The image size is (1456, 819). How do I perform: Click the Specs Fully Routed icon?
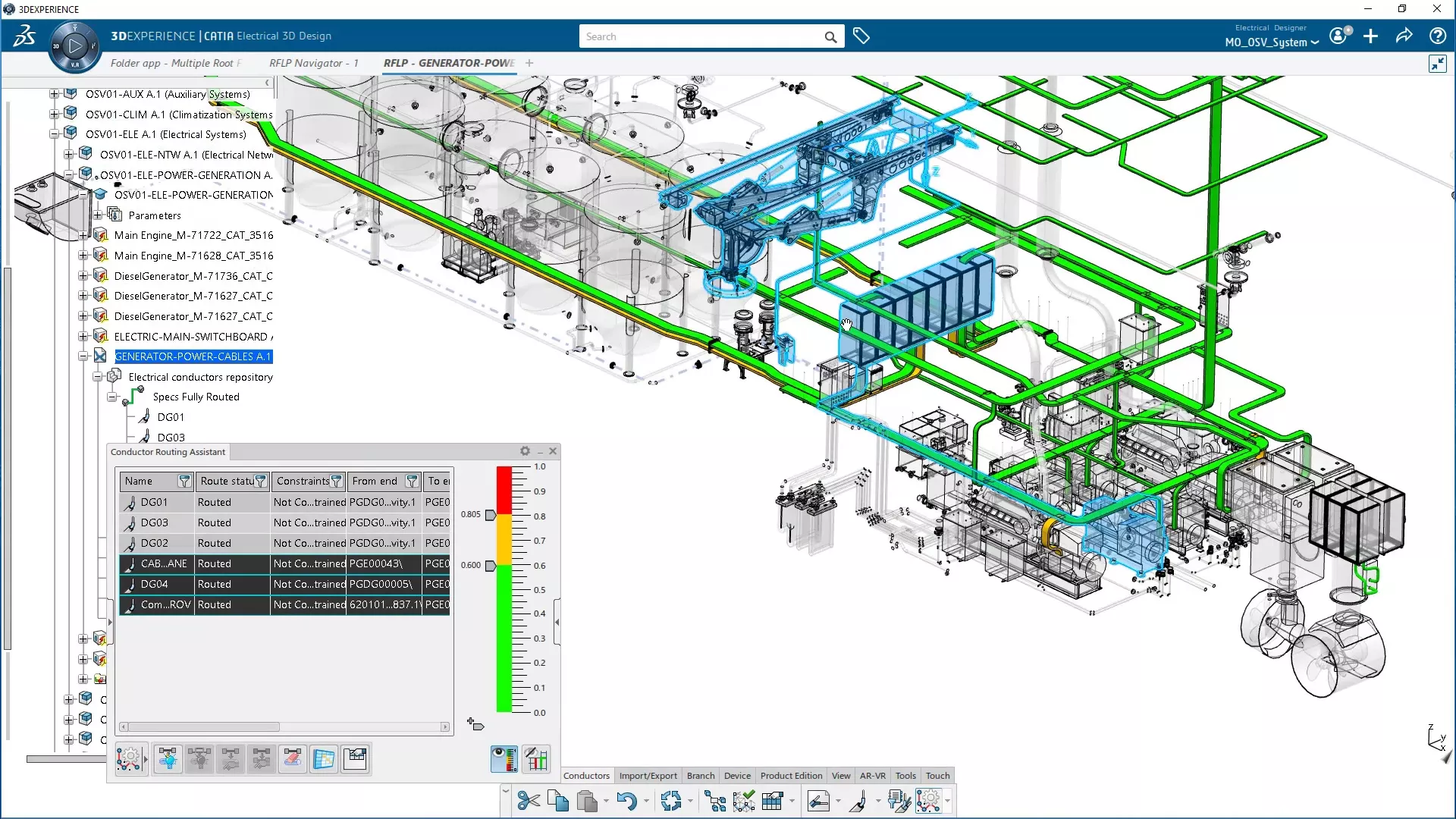pos(135,395)
